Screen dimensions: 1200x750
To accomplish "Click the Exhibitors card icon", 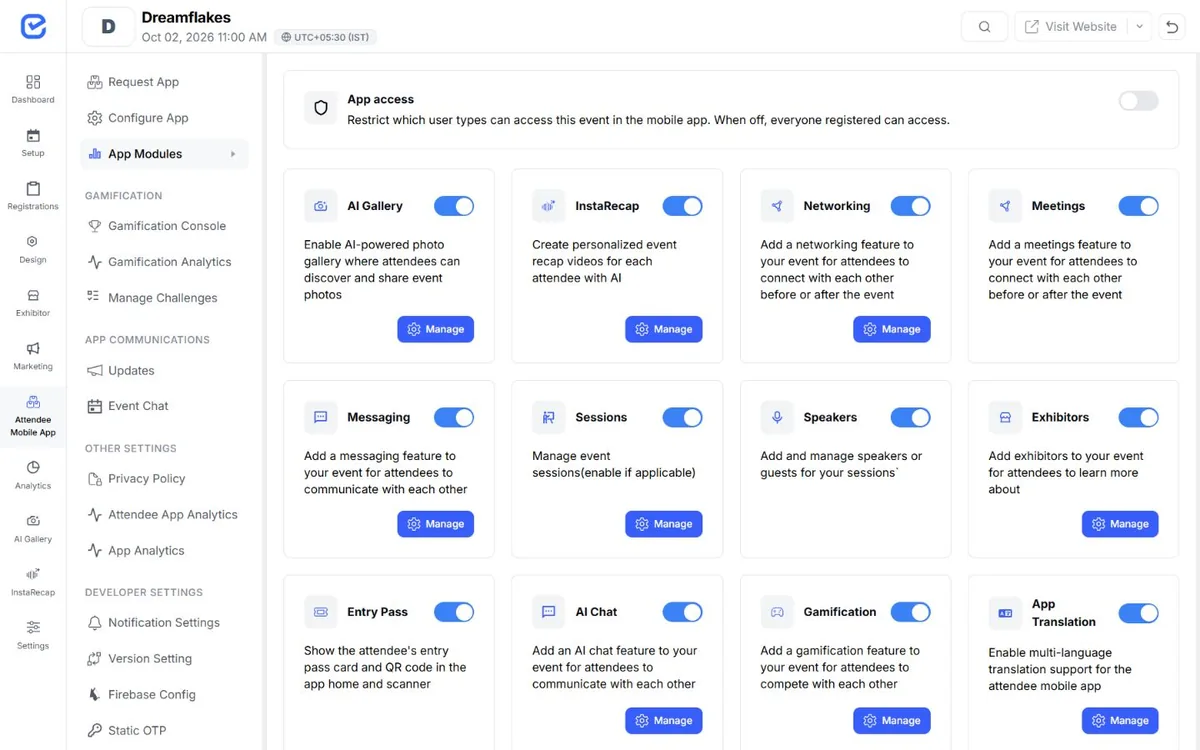I will click(1005, 417).
